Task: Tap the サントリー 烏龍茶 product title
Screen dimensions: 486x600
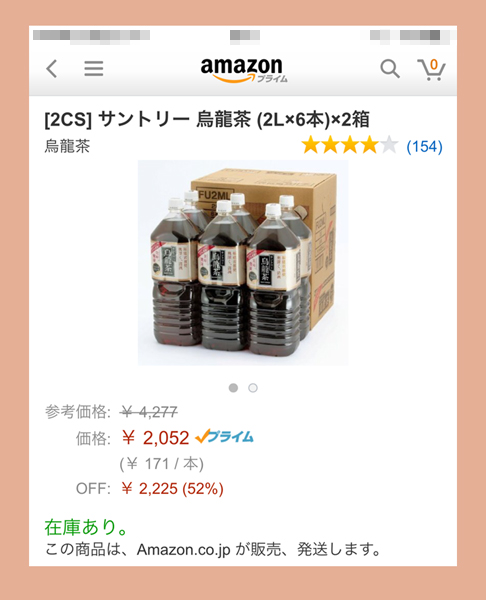Action: (x=207, y=119)
